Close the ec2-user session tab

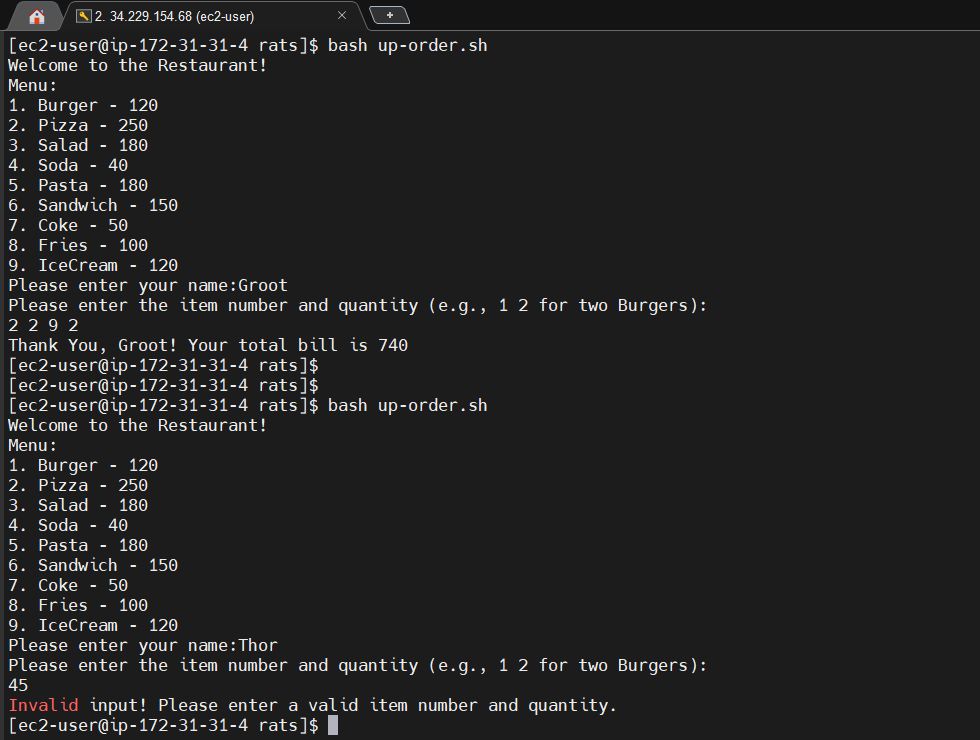342,15
